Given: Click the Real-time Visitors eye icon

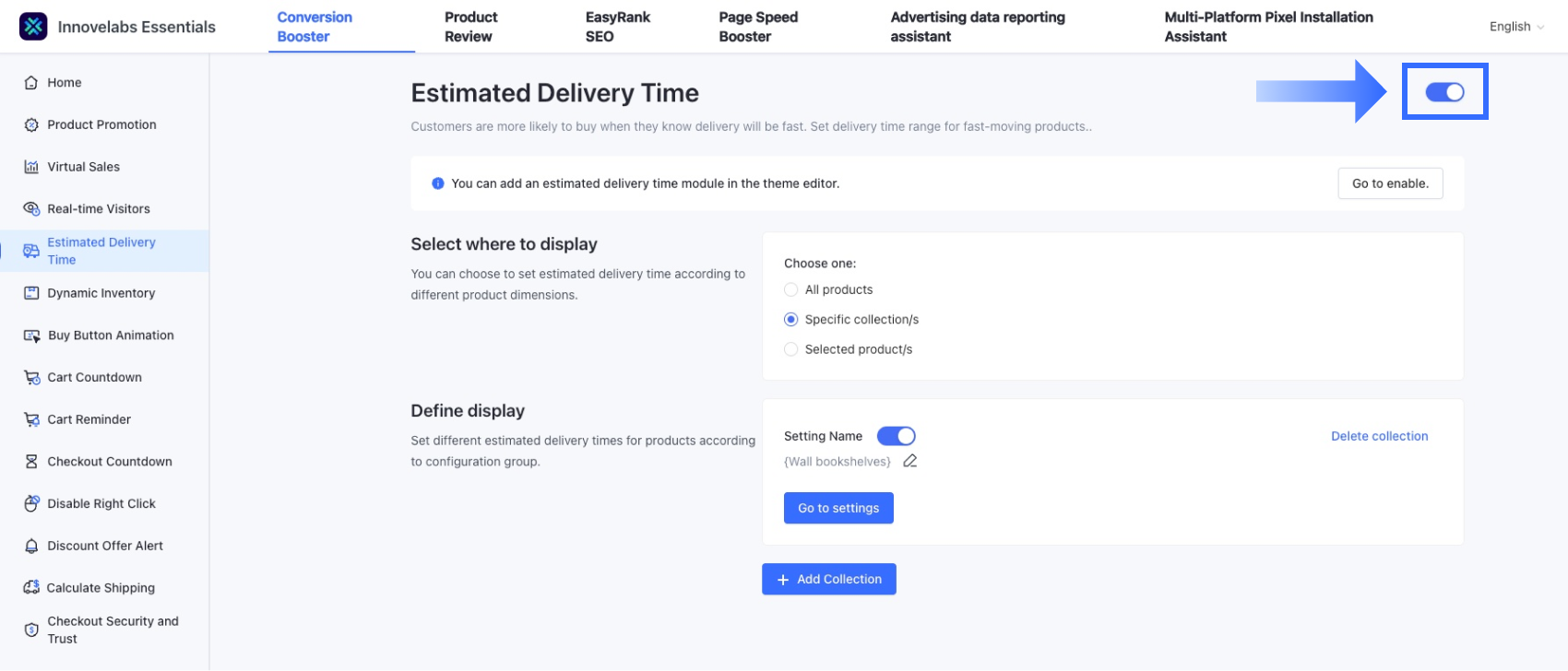Looking at the screenshot, I should point(31,209).
